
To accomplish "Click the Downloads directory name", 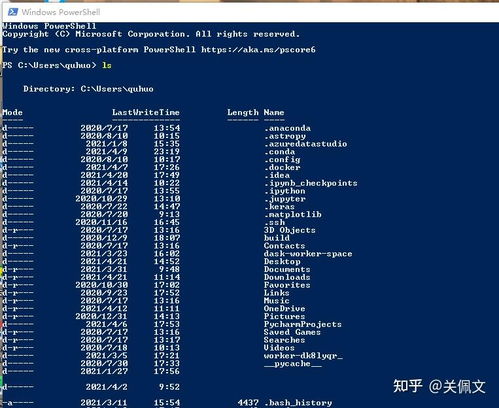I will click(287, 277).
